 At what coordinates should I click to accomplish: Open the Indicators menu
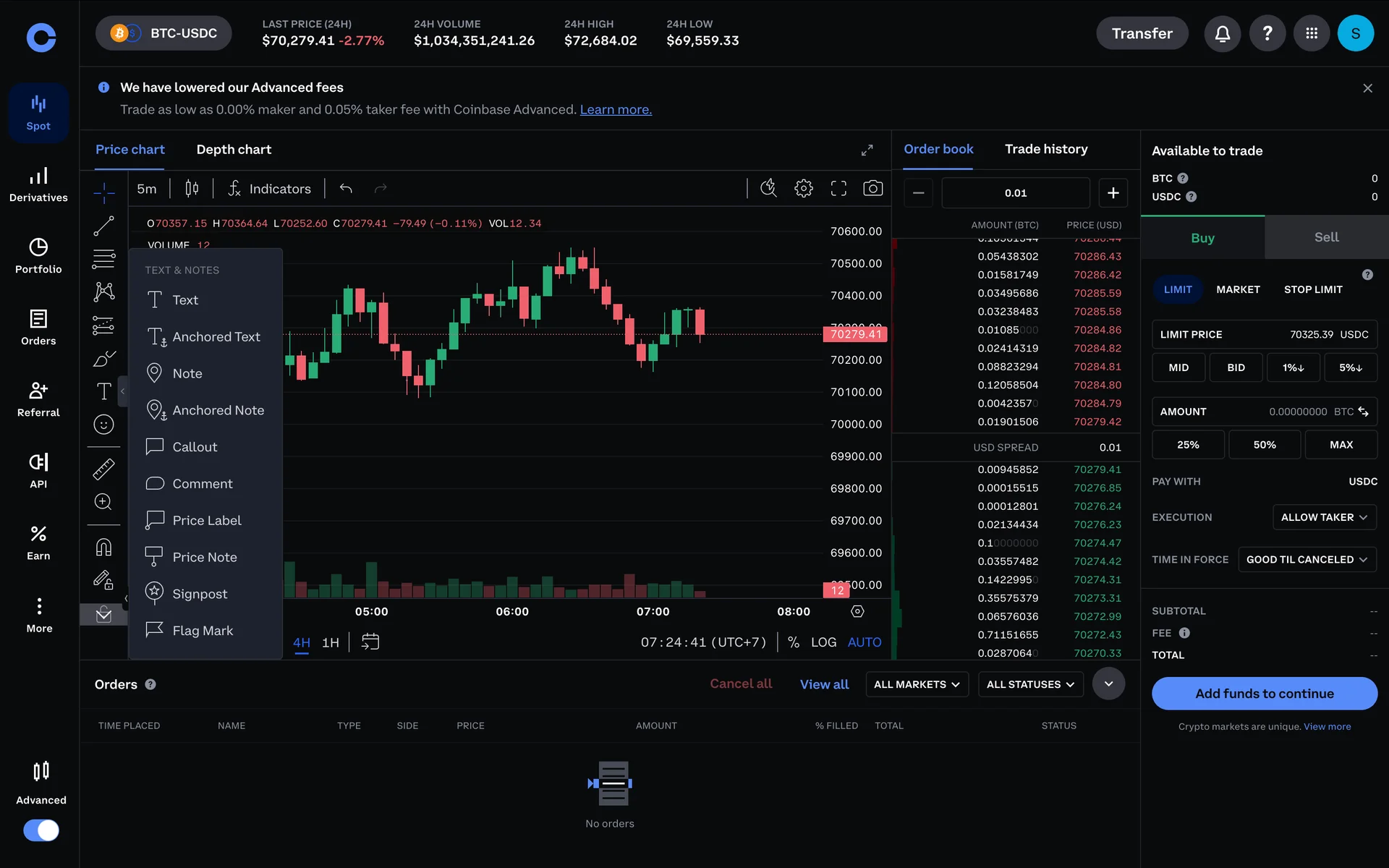pyautogui.click(x=269, y=189)
